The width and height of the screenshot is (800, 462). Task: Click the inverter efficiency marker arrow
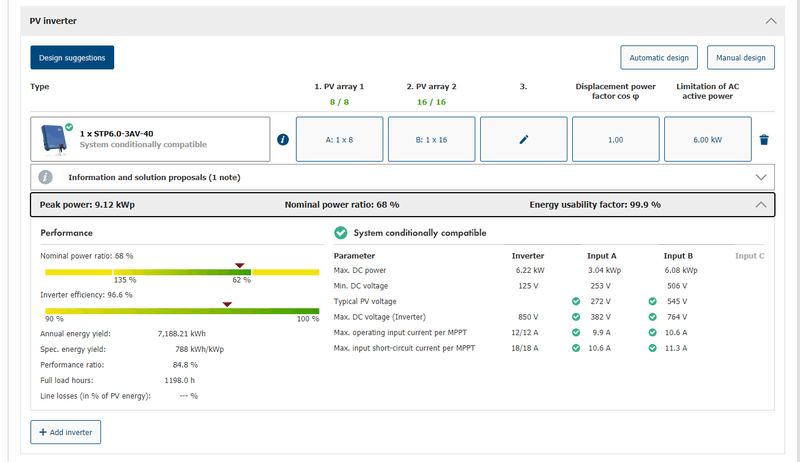pos(227,304)
